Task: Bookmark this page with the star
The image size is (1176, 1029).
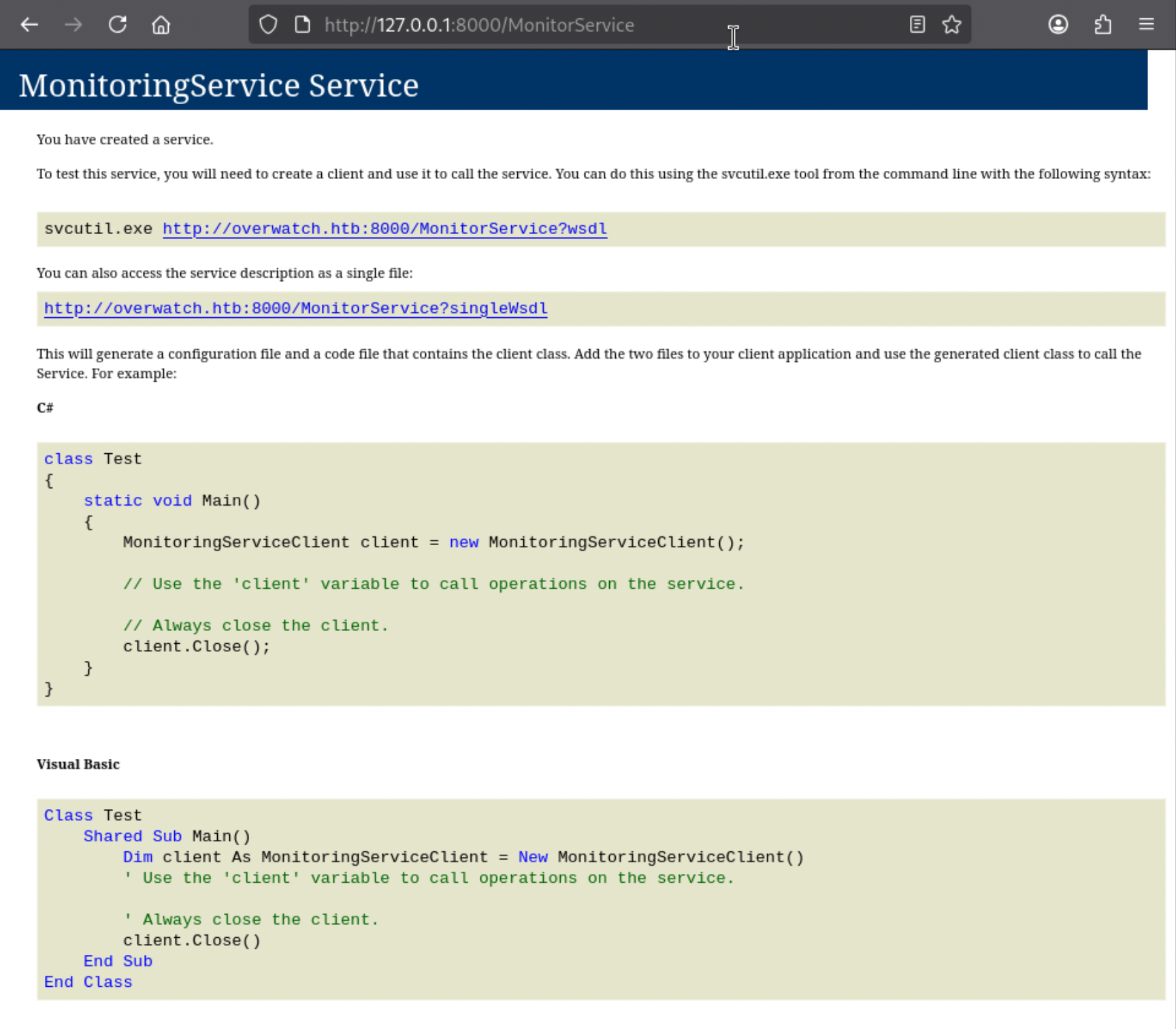Action: 951,25
